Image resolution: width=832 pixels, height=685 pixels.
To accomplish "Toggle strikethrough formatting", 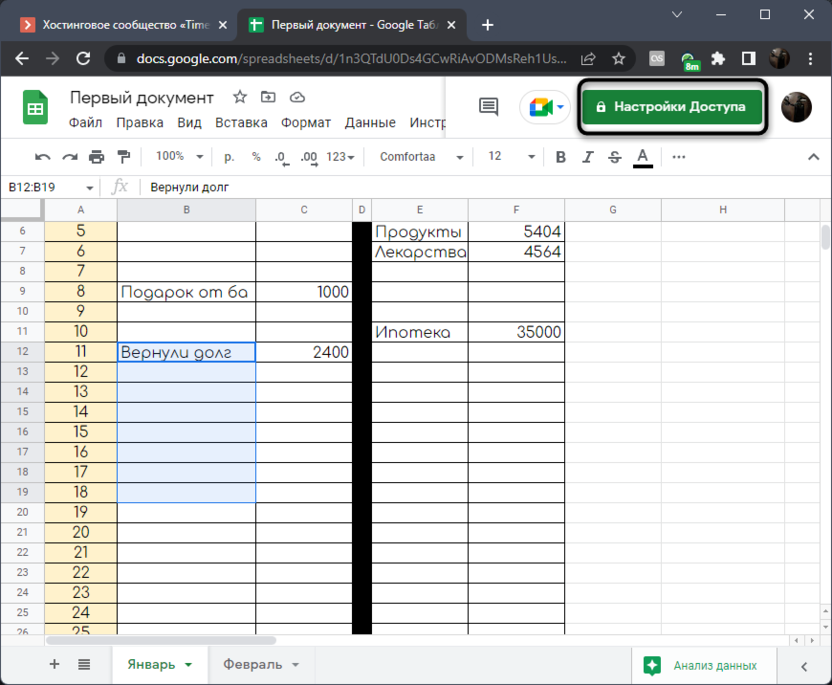I will [x=615, y=157].
